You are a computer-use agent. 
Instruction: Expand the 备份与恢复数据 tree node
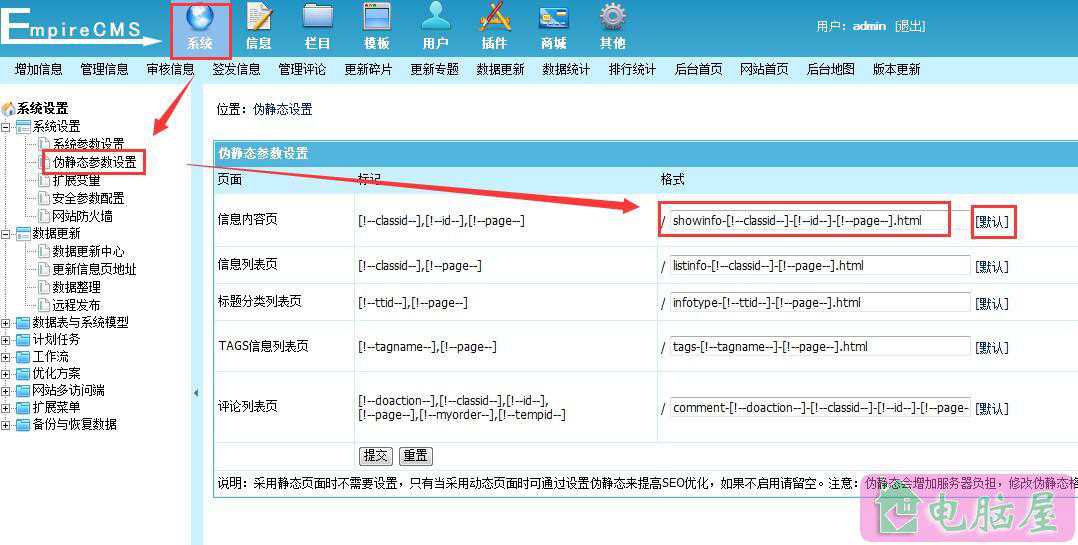(x=6, y=425)
